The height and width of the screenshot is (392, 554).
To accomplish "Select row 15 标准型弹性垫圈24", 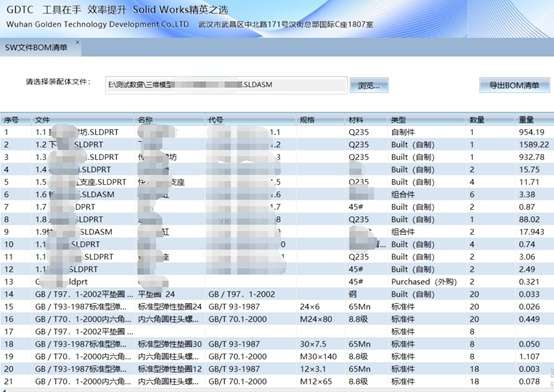I will tap(277, 307).
